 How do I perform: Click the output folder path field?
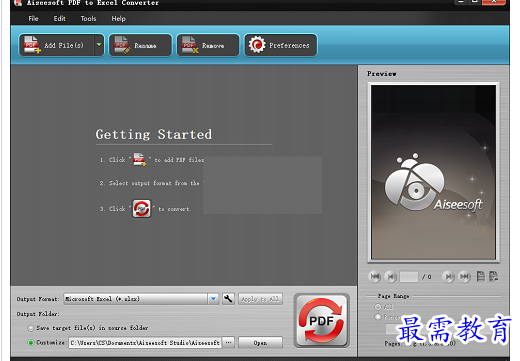coord(145,343)
